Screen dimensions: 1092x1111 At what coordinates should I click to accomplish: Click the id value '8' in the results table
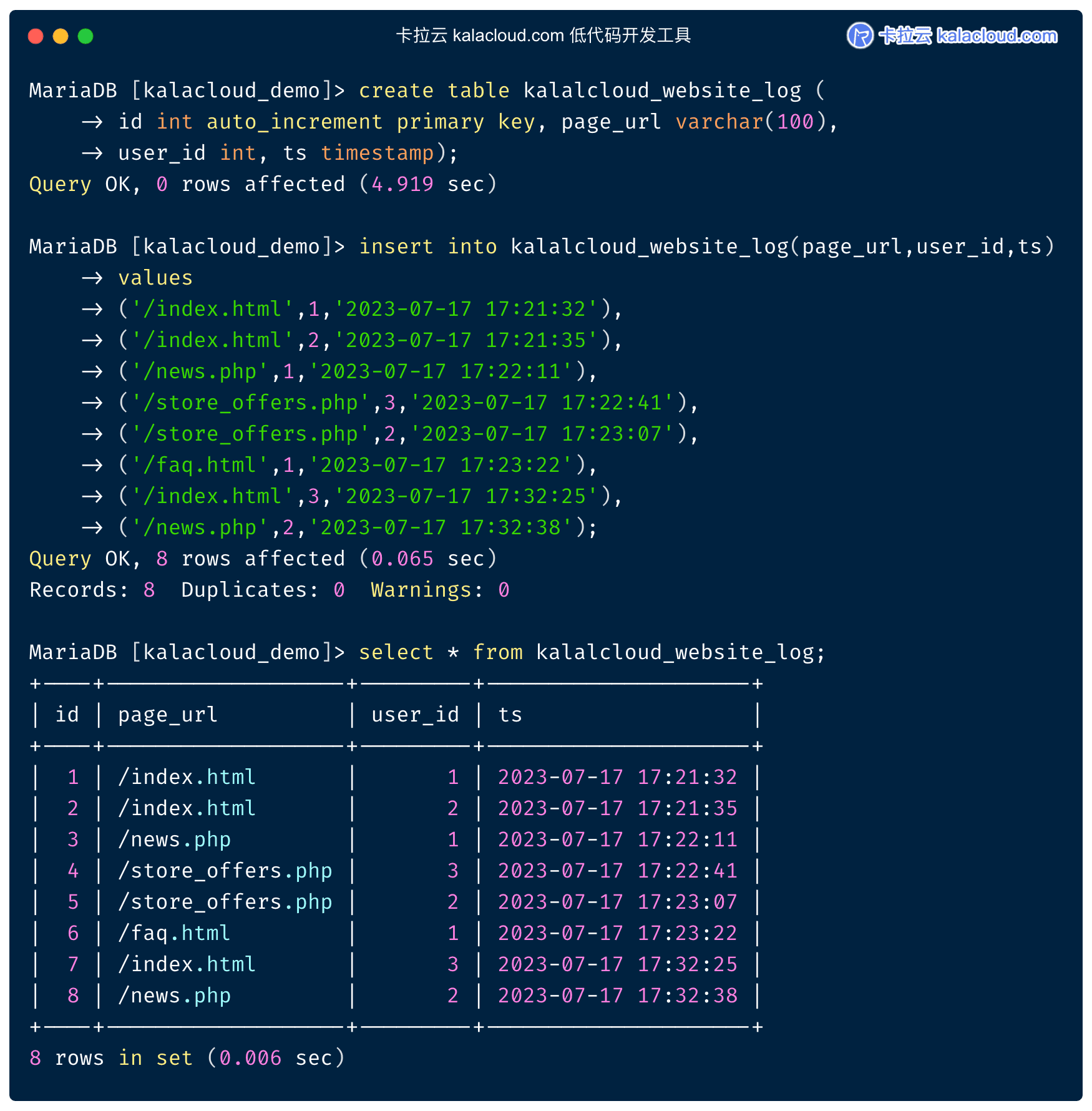pyautogui.click(x=73, y=996)
